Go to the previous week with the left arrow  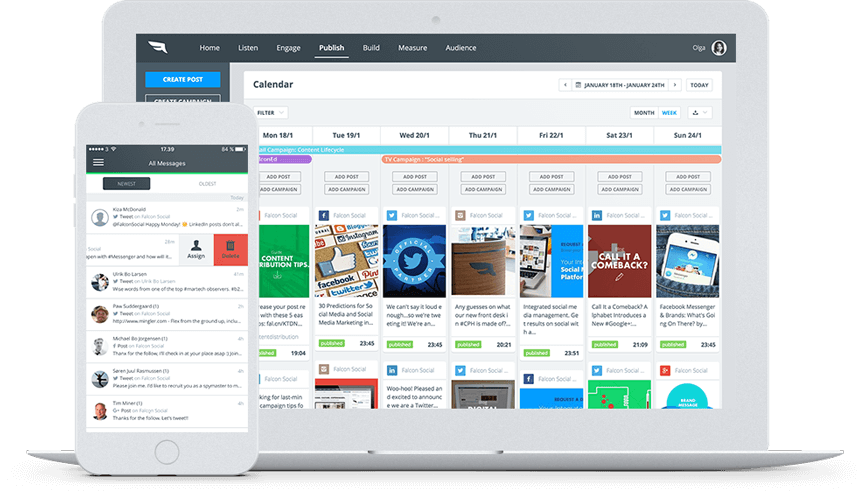pos(565,85)
